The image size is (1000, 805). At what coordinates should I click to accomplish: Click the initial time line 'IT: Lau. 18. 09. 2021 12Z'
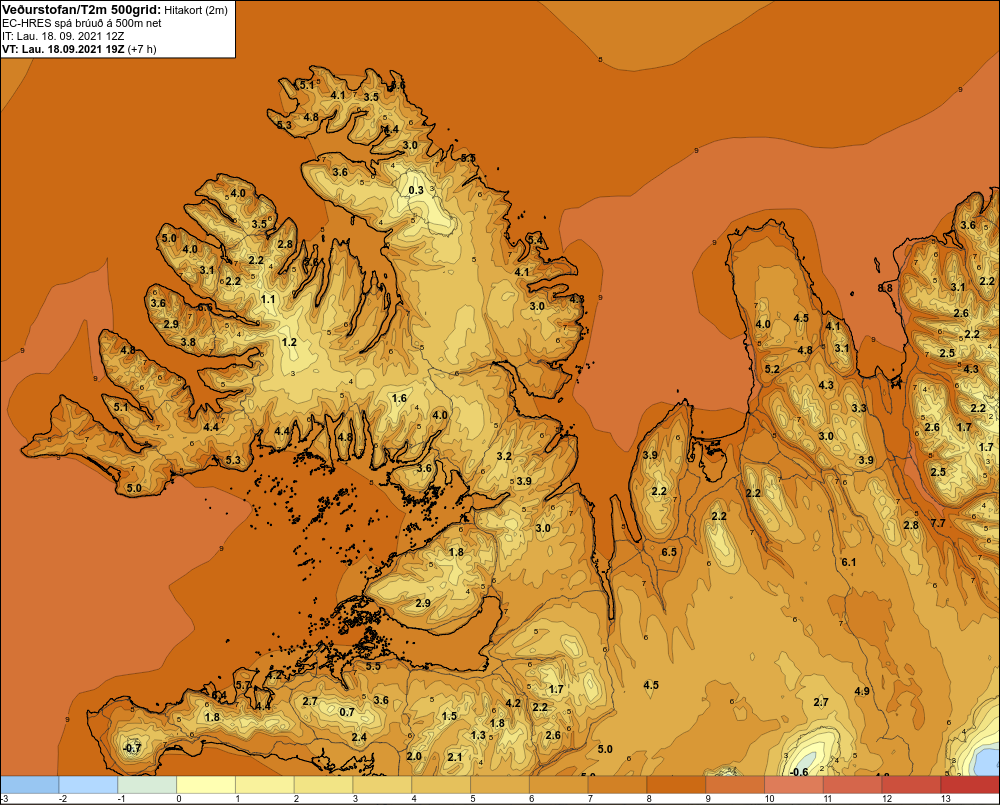(x=63, y=36)
